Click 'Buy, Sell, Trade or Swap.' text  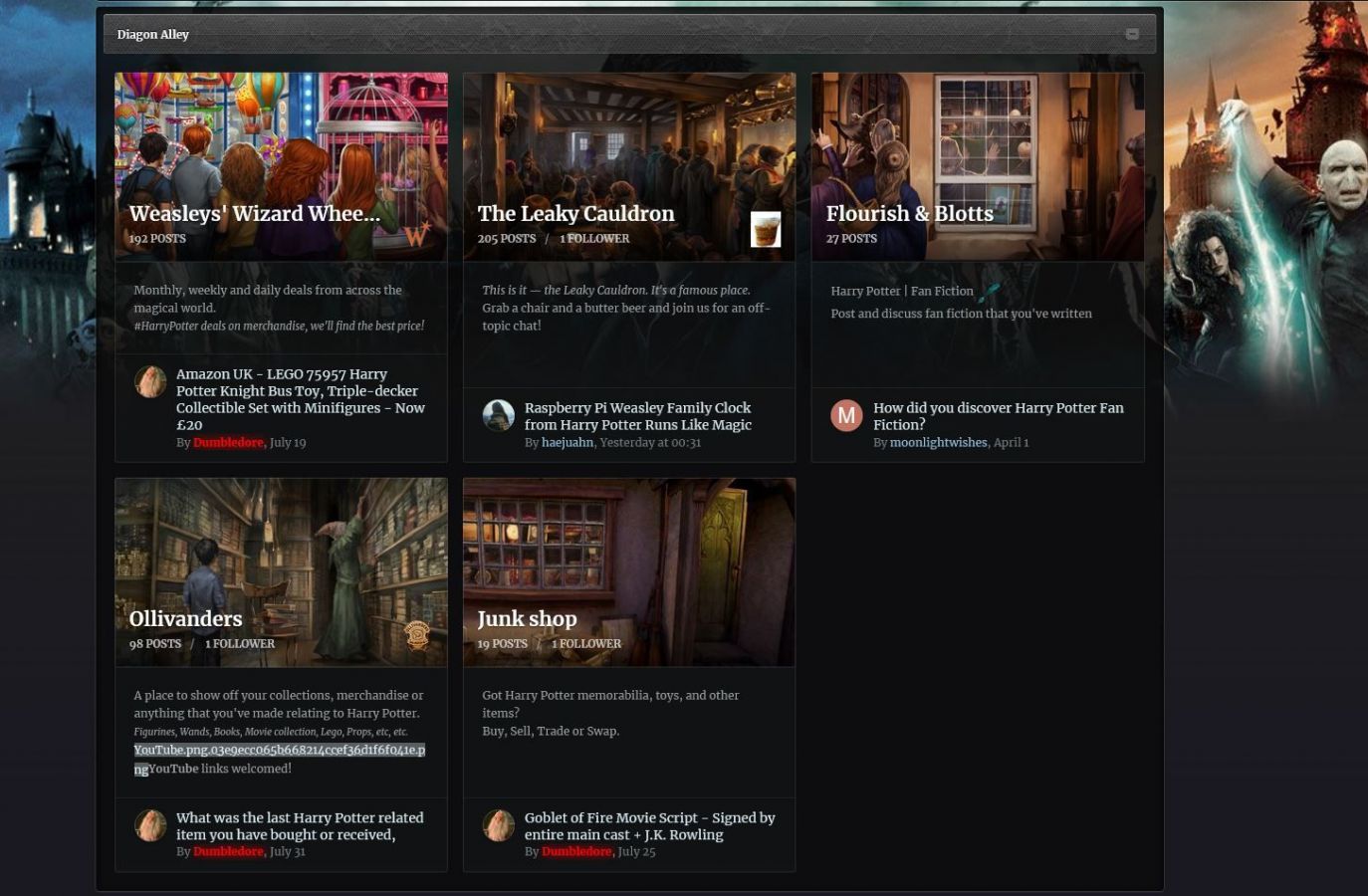point(551,731)
